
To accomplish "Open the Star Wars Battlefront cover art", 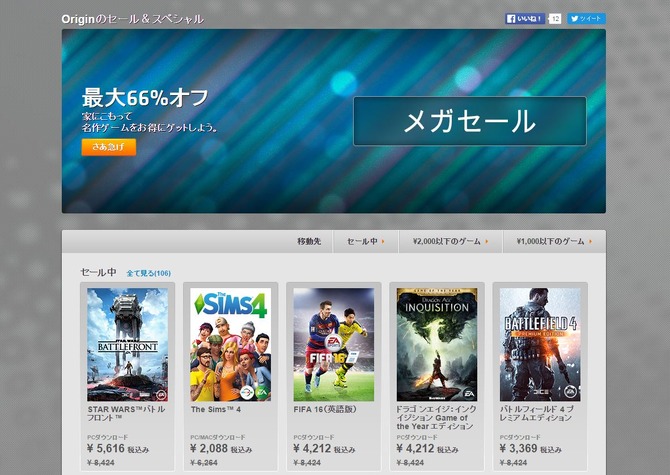I will pos(127,344).
